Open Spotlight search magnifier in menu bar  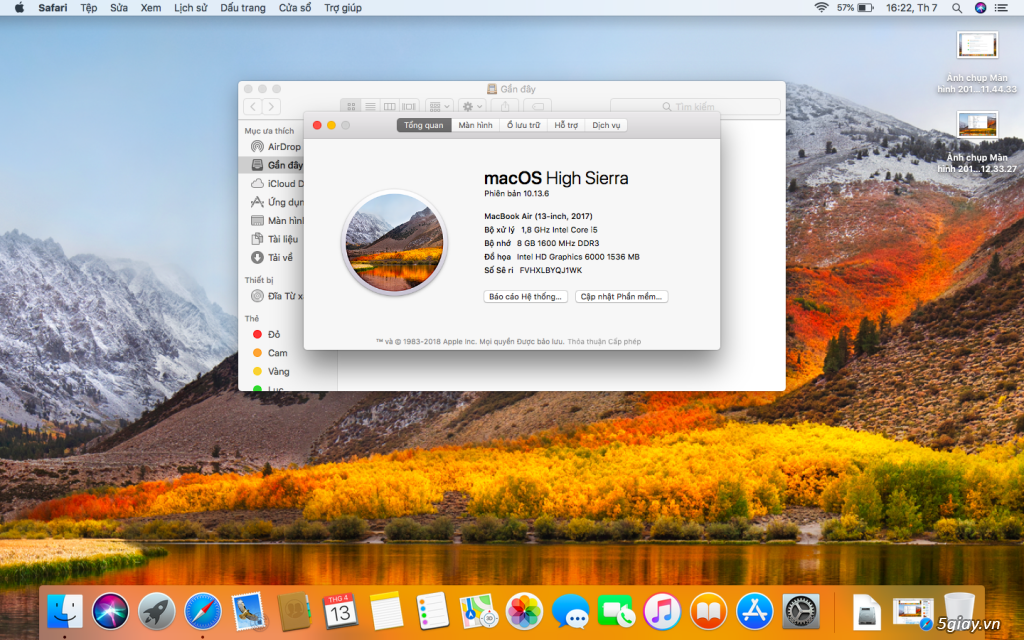(x=957, y=8)
